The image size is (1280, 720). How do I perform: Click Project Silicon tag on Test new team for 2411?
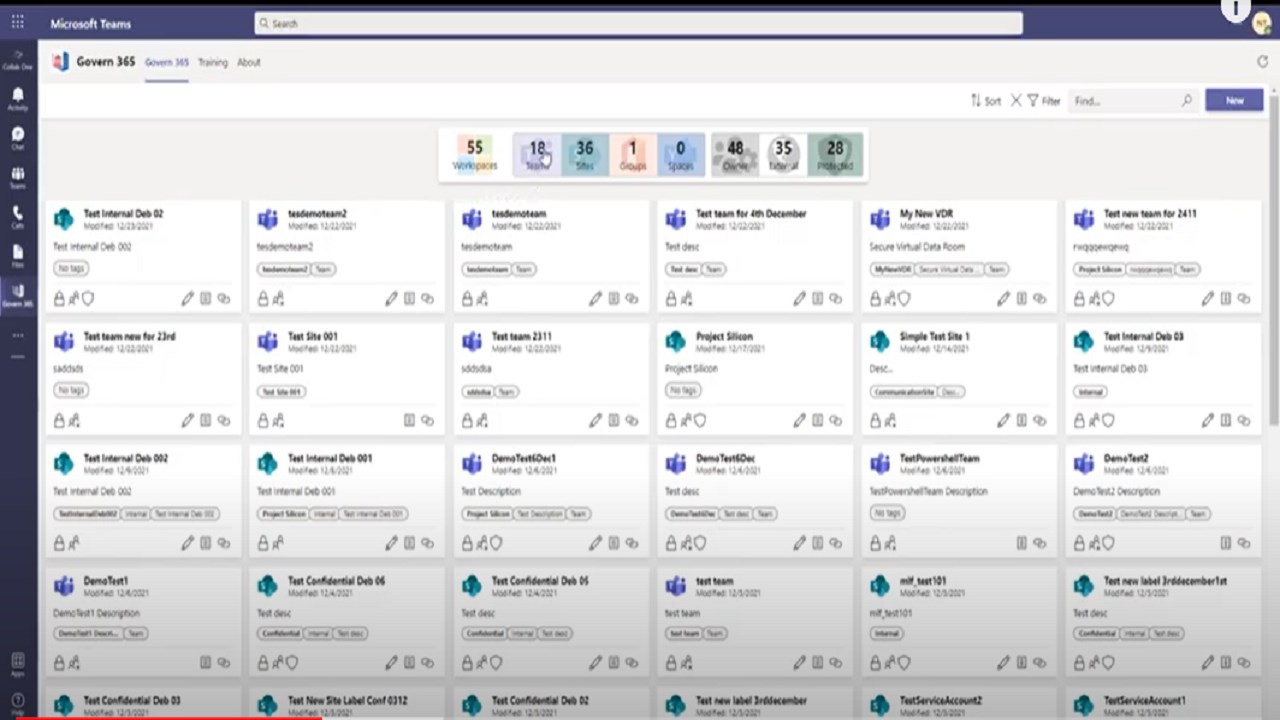[x=1099, y=269]
